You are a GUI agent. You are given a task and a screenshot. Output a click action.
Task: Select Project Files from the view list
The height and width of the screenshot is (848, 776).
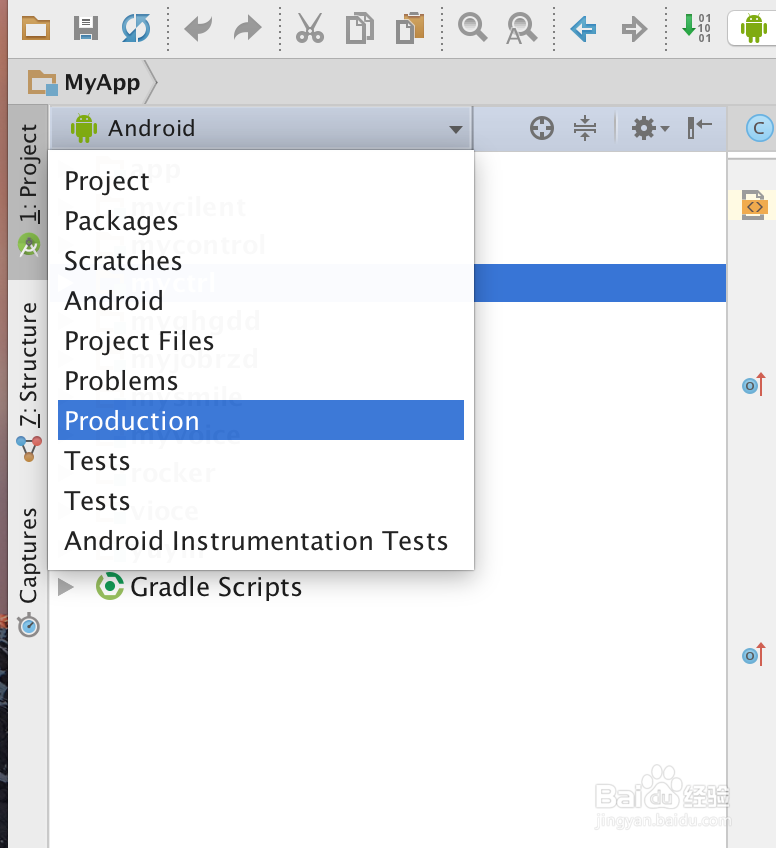coord(139,341)
